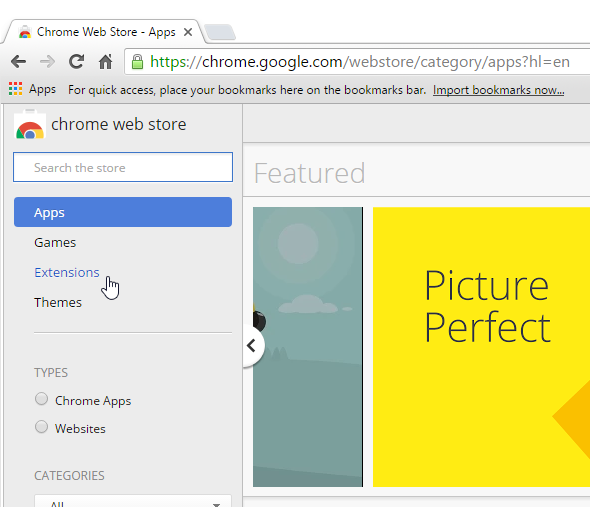
Task: Click the Import bookmarks now link
Action: 498,90
